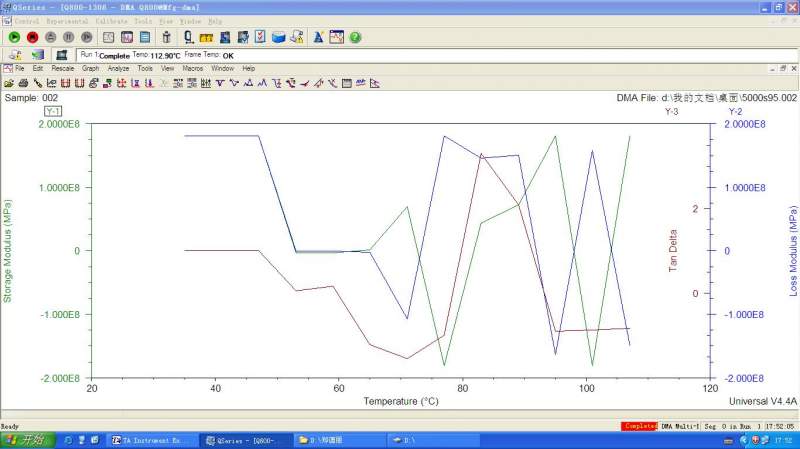This screenshot has height=449, width=800.
Task: Open the Help menu next to Window
Action: [x=248, y=68]
